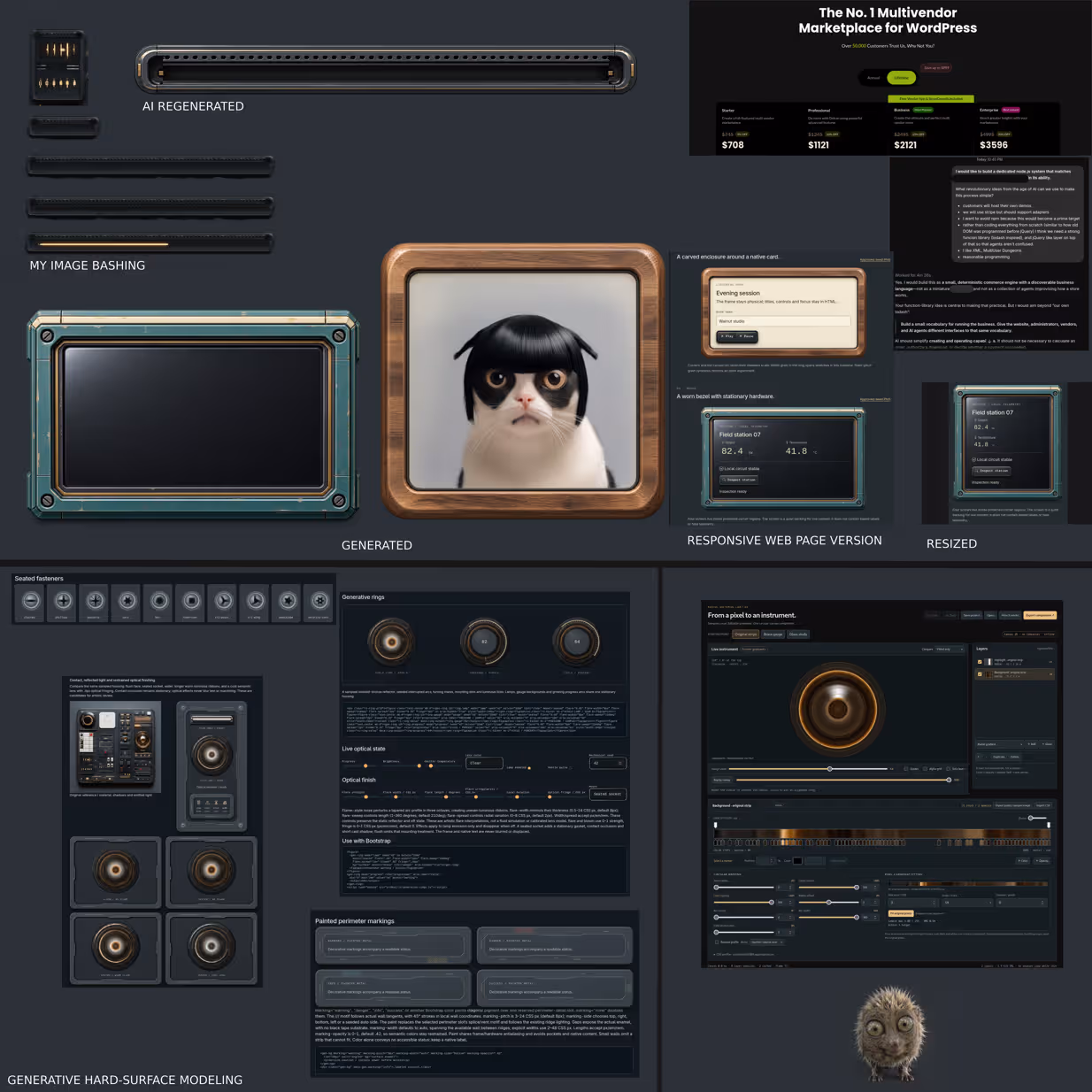Adjust the Brightness slider under Live optical state
1092x1092 pixels.
pyautogui.click(x=402, y=765)
